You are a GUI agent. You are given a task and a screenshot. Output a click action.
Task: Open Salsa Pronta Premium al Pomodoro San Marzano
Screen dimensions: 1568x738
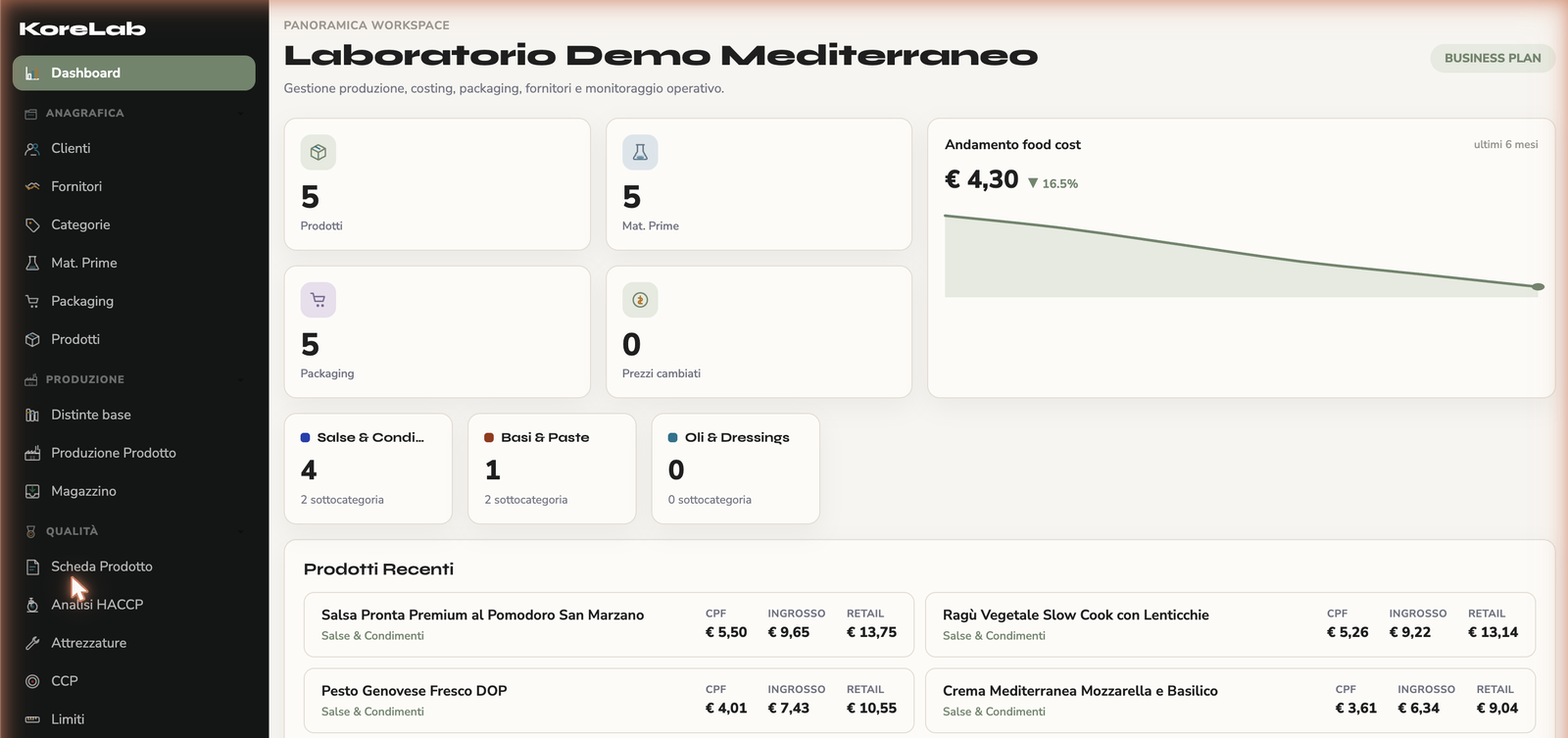pyautogui.click(x=609, y=624)
